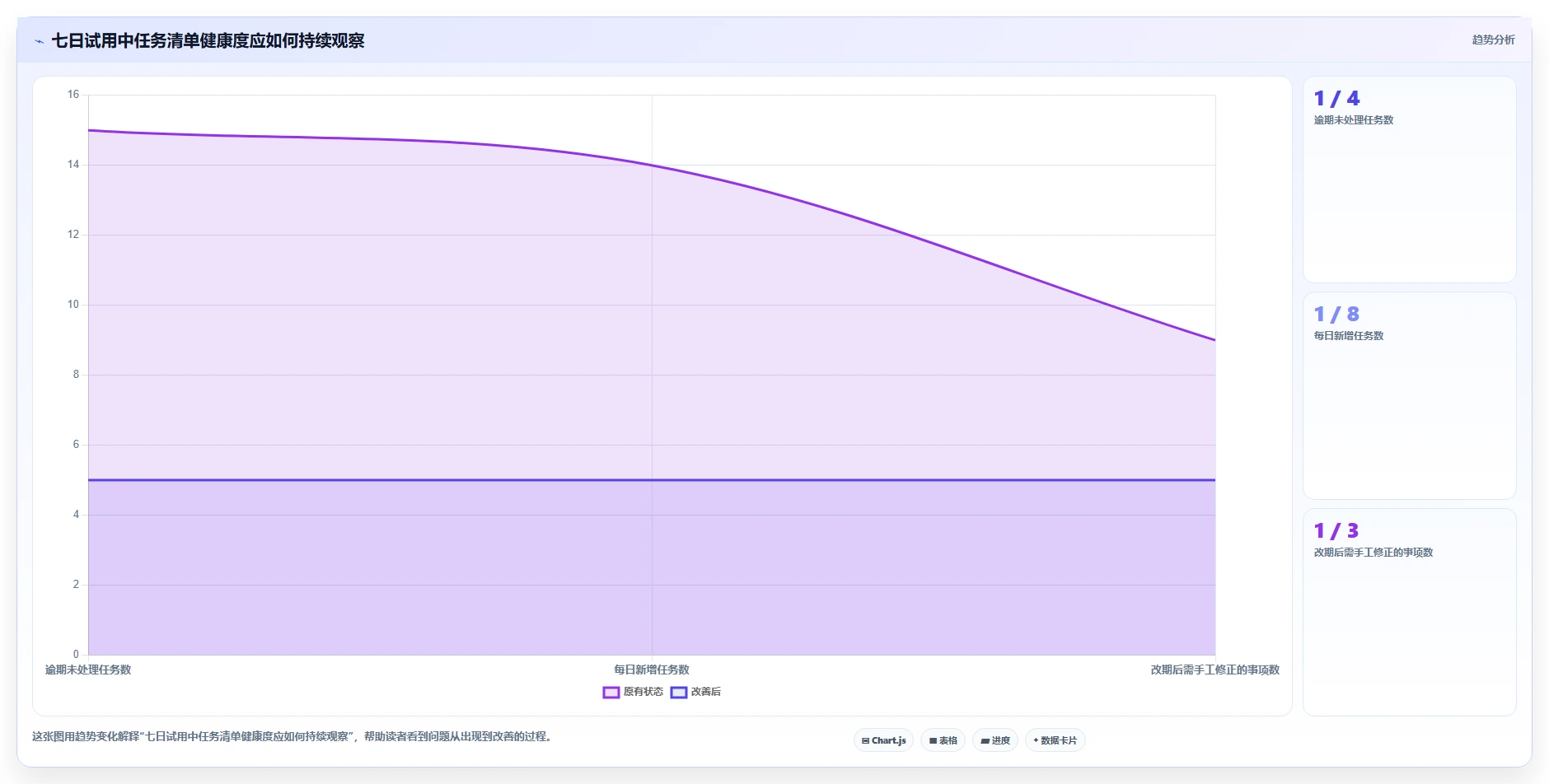Viewport: 1549px width, 784px height.
Task: Click 每日新增任务数 label in the stat card
Action: click(x=1348, y=336)
